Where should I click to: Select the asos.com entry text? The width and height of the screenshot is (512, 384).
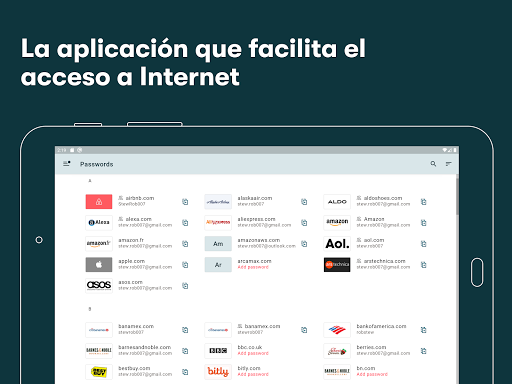coord(145,285)
